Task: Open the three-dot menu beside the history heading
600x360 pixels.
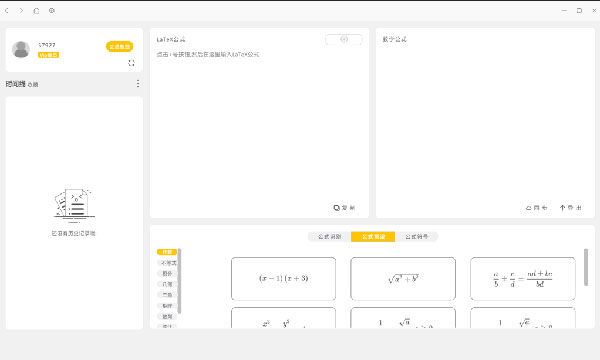Action: (138, 83)
